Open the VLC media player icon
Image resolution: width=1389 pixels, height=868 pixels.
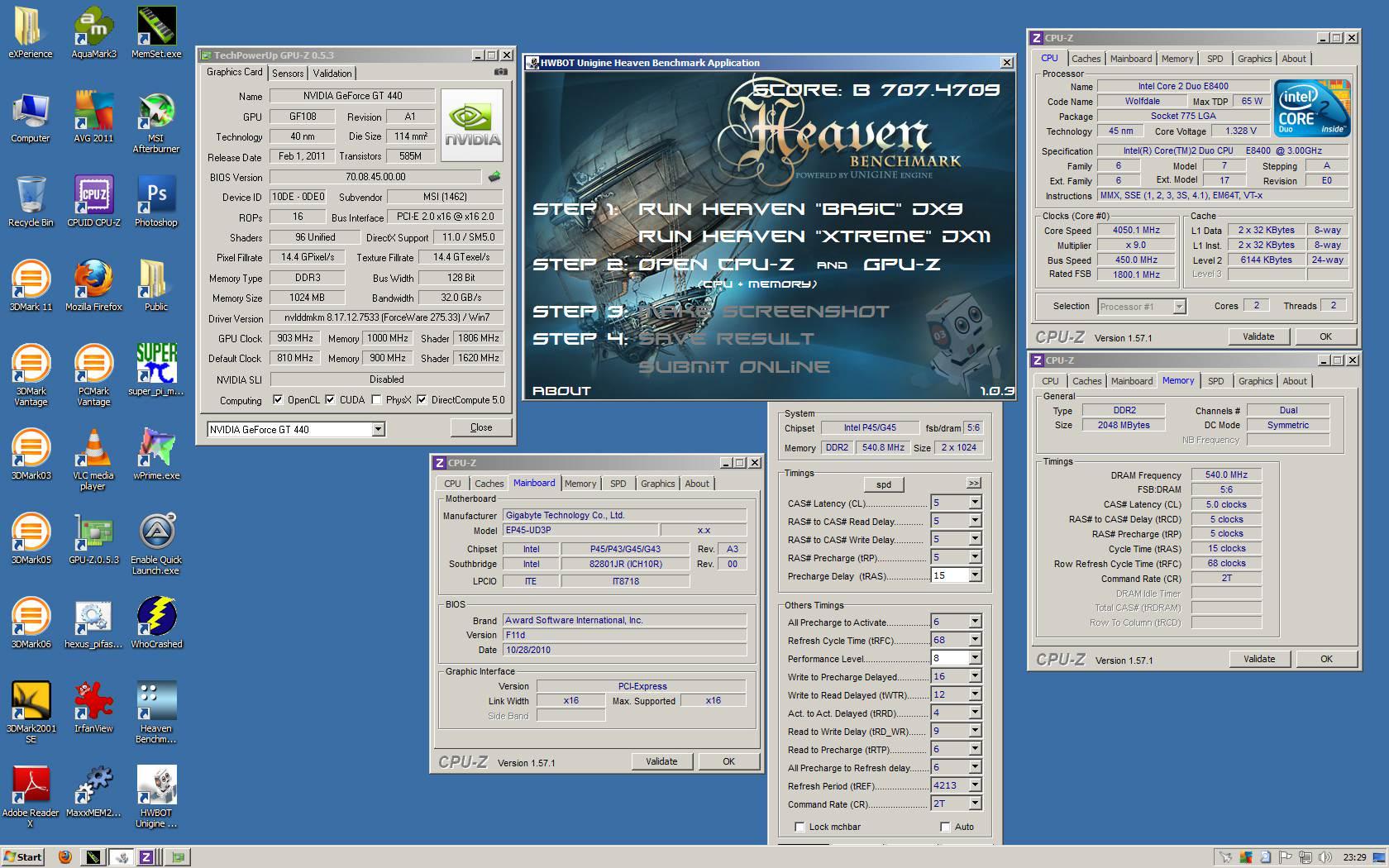tap(93, 460)
